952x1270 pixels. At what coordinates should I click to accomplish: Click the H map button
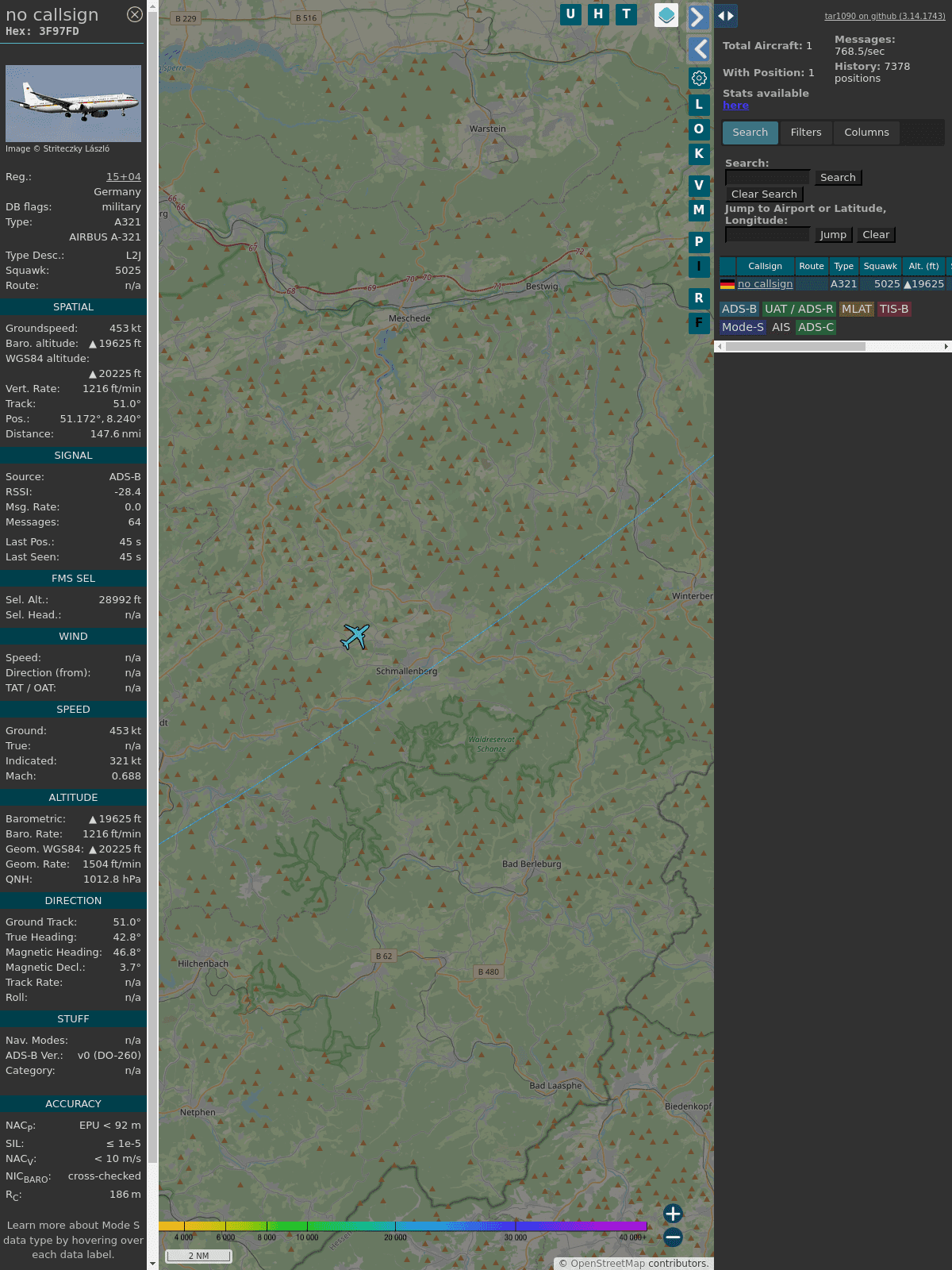coord(598,14)
